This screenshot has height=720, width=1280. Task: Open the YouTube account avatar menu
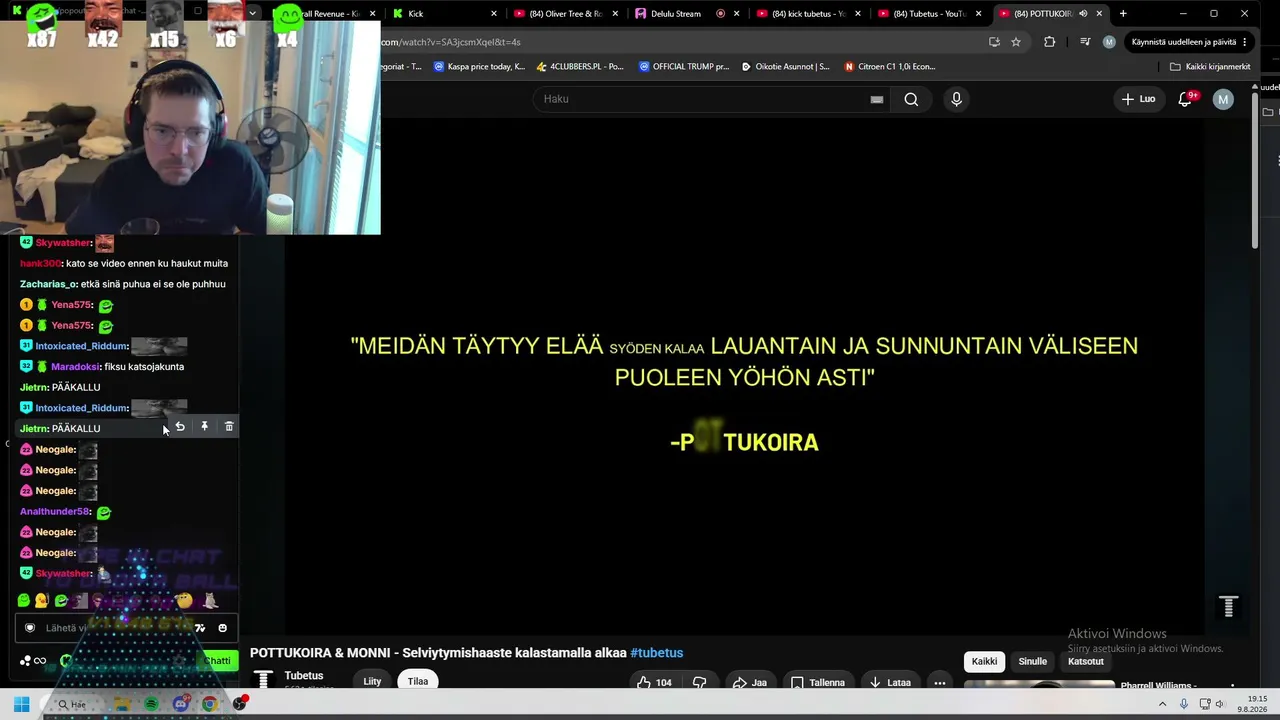point(1223,99)
